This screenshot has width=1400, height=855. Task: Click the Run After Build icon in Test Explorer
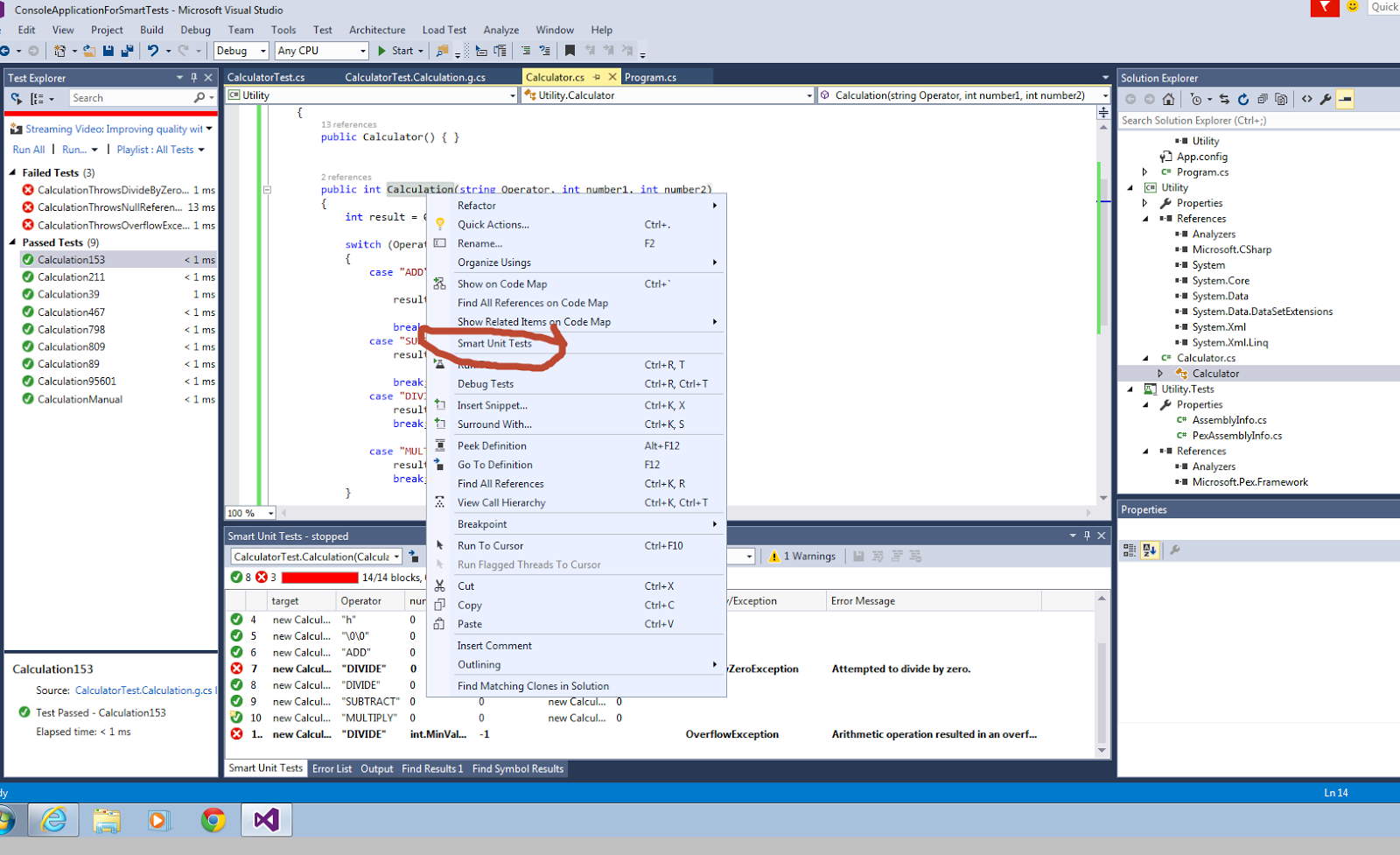(17, 98)
